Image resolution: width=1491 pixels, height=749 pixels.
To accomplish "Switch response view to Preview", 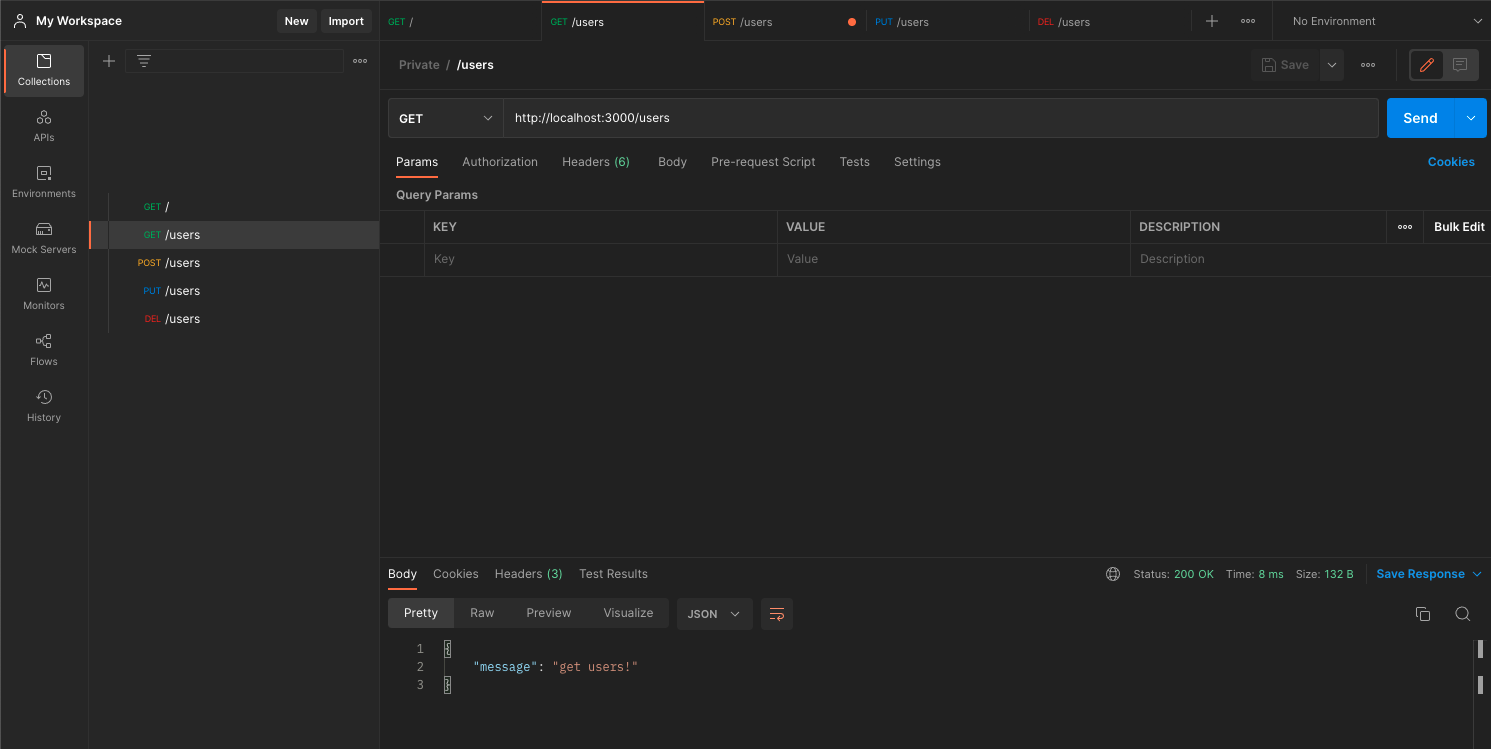I will click(x=549, y=613).
